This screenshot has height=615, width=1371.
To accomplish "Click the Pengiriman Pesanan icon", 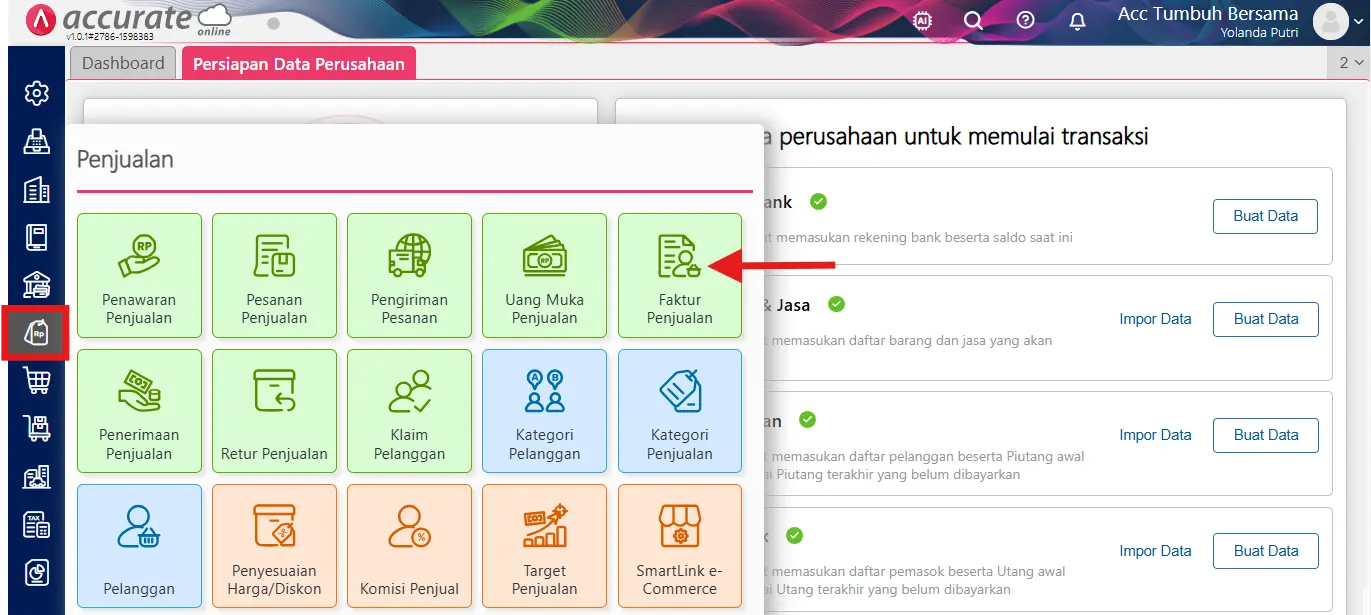I will [409, 275].
